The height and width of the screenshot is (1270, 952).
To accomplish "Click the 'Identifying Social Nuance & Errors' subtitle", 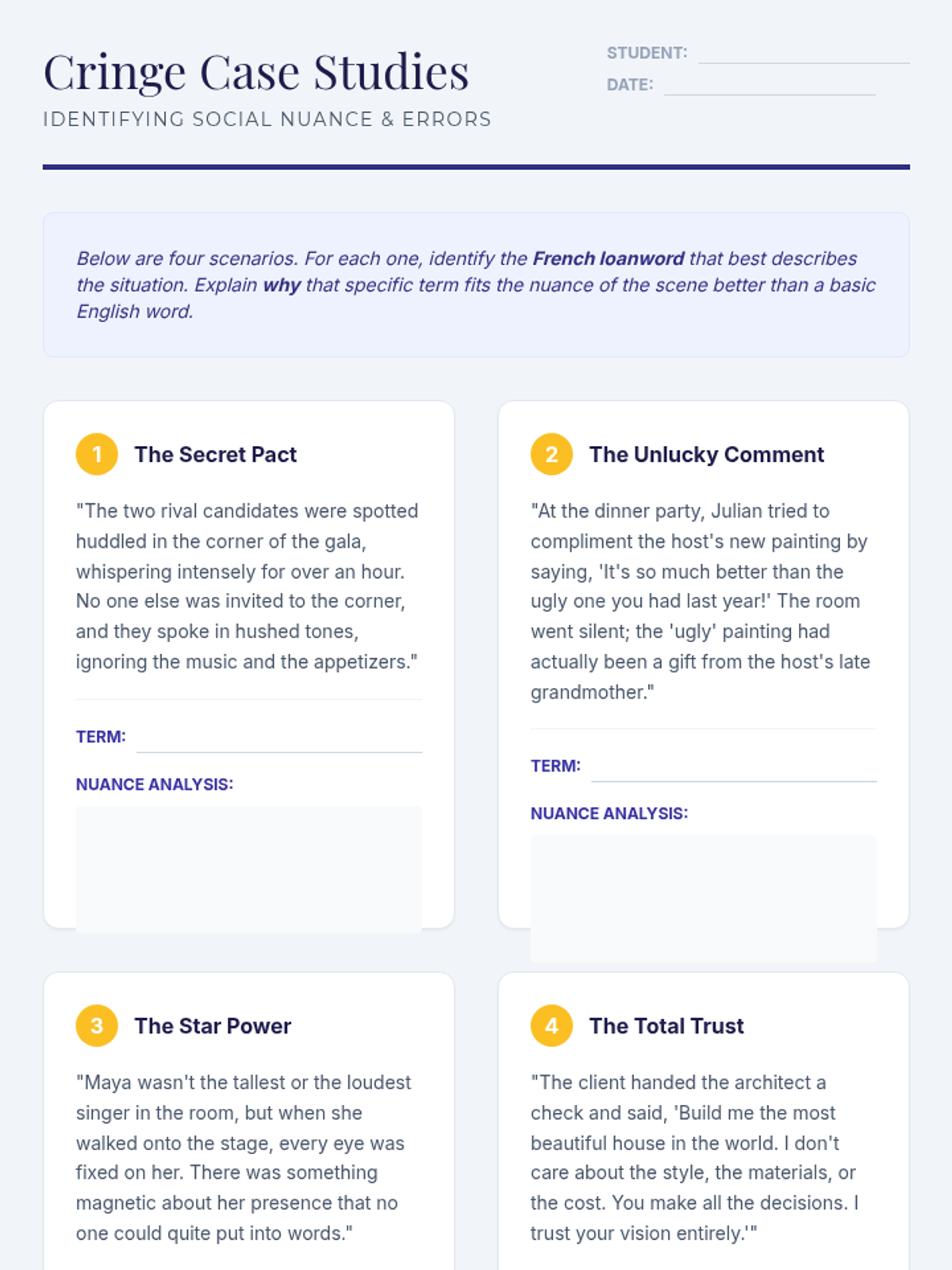I will 267,119.
